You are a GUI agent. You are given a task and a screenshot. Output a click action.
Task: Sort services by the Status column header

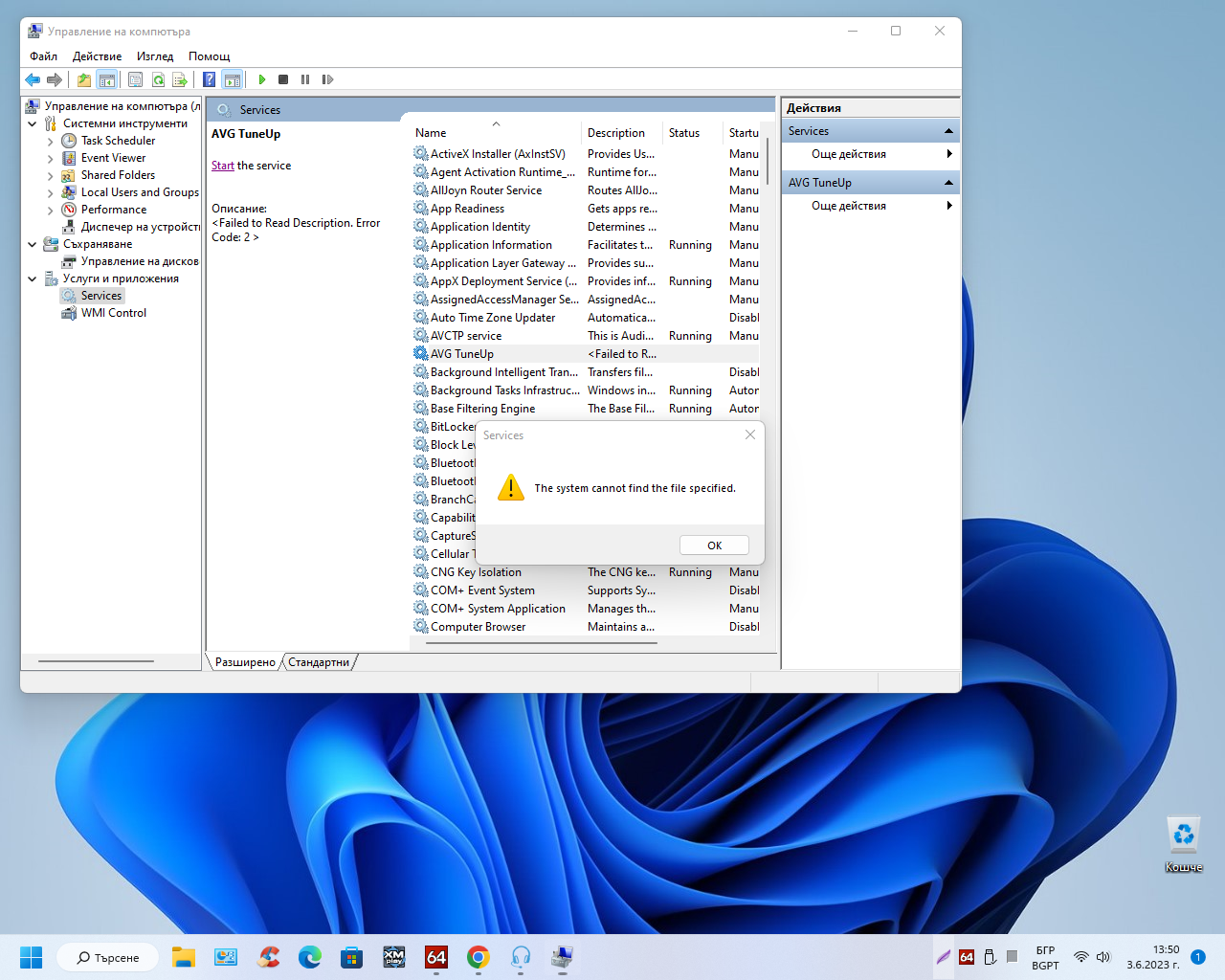(693, 133)
